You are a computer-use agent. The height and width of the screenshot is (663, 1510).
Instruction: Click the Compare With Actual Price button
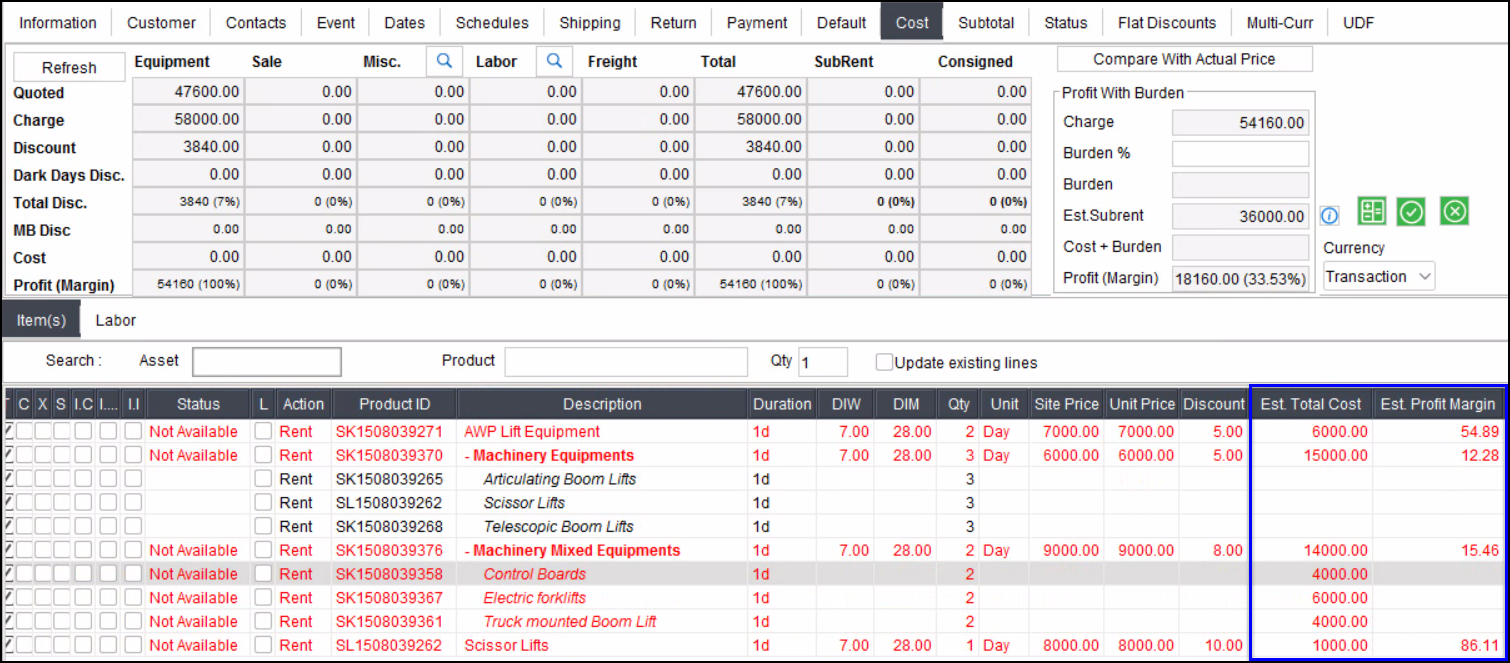coord(1184,59)
